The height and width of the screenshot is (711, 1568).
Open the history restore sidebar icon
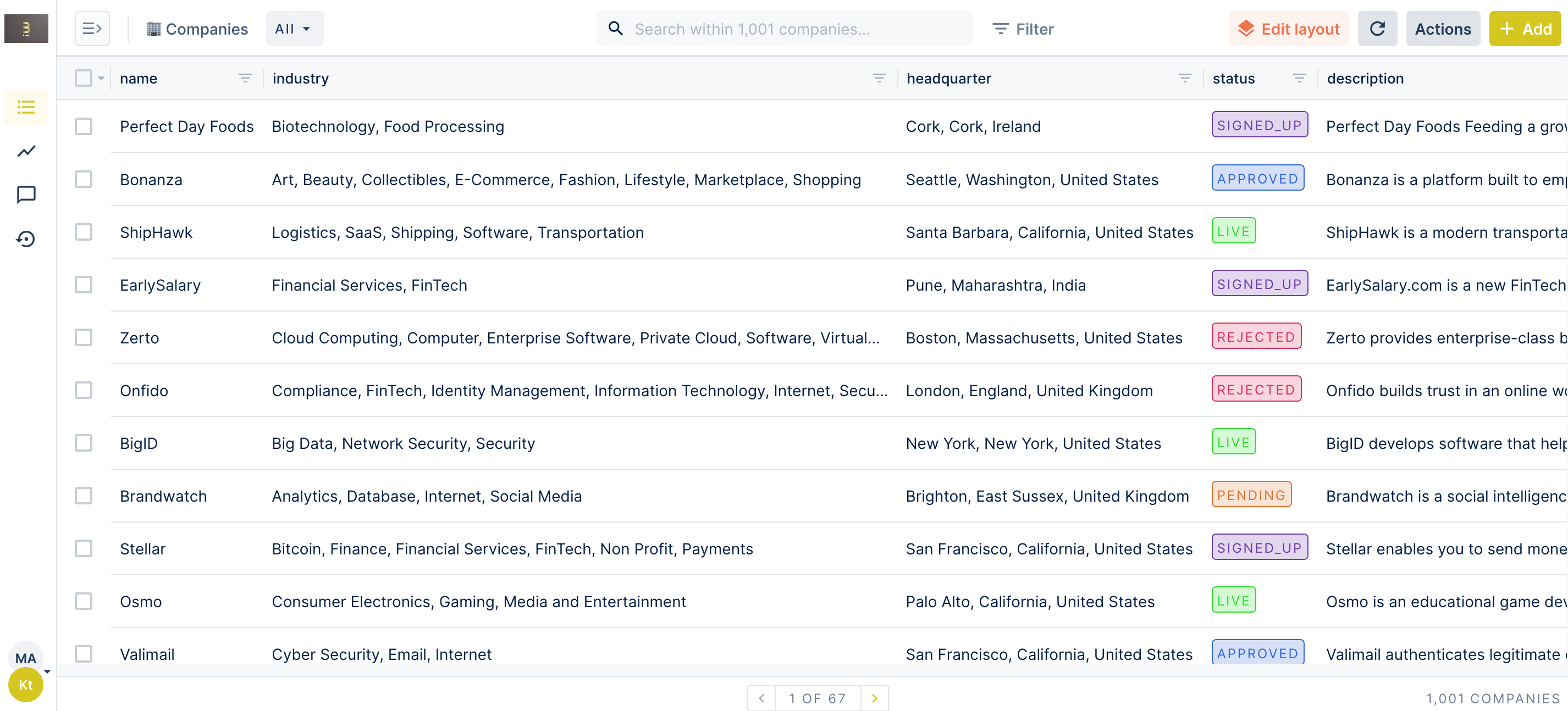(26, 239)
